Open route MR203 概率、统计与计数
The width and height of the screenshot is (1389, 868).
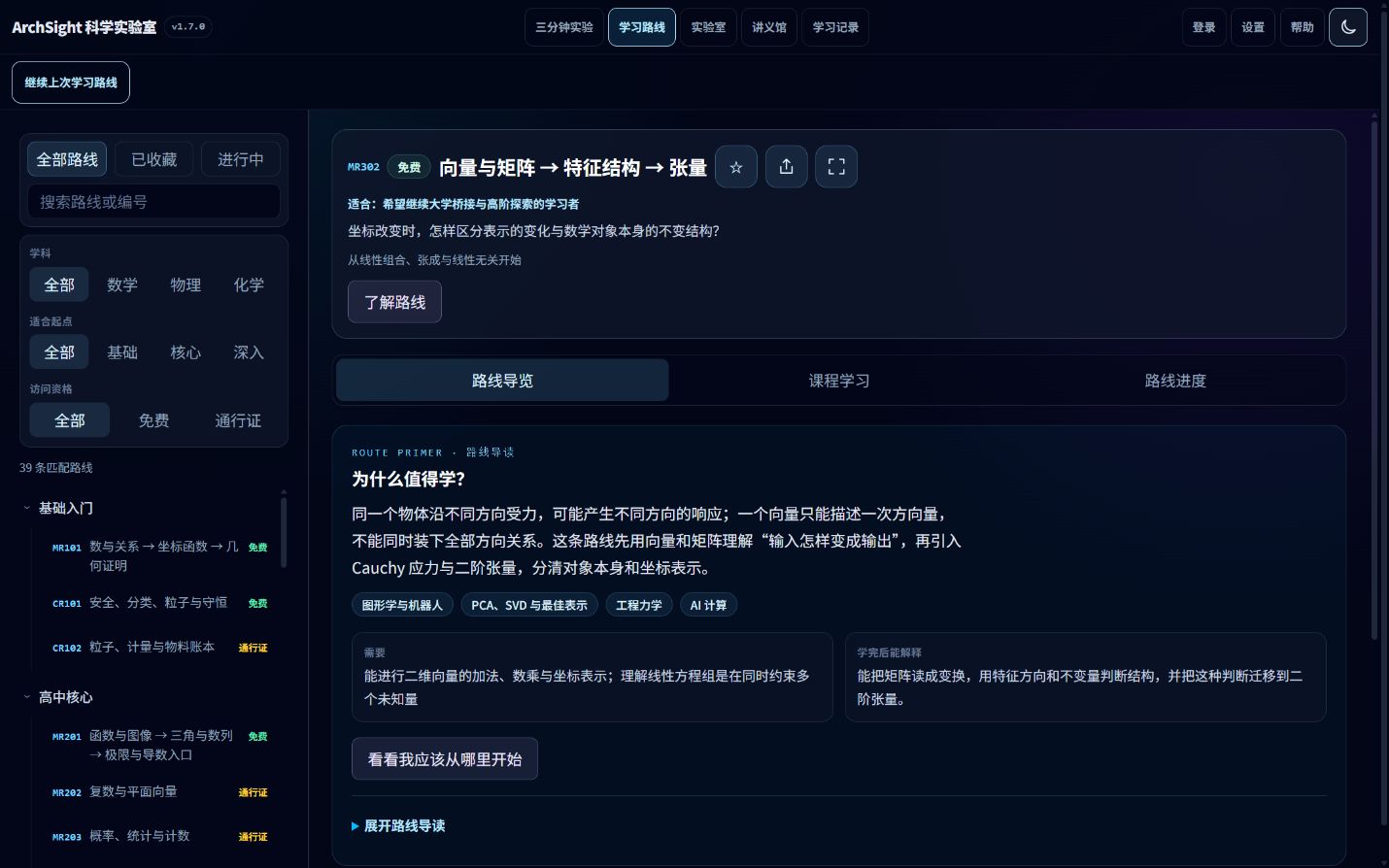[159, 836]
